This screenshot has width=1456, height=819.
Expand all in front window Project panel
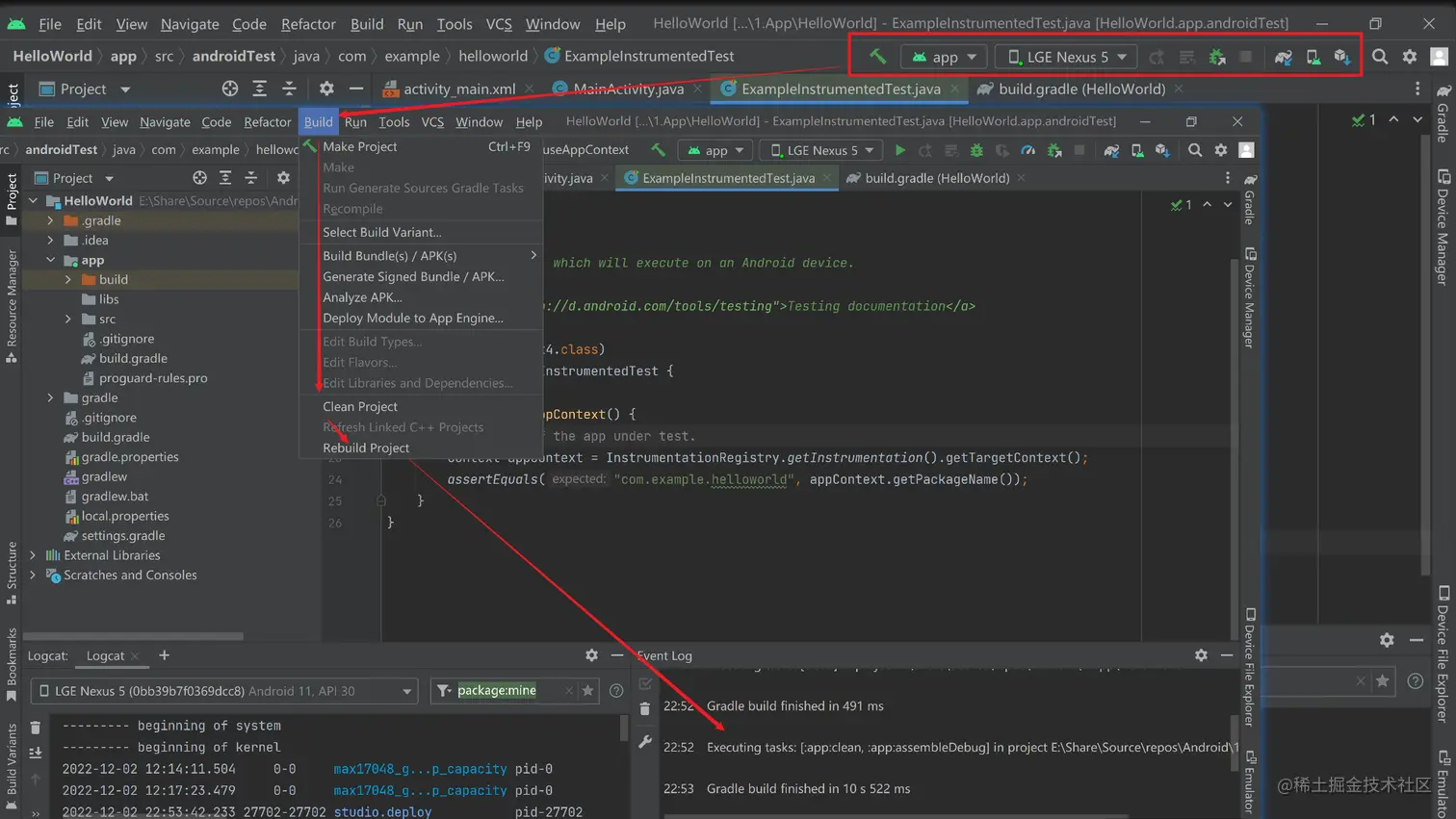225,178
